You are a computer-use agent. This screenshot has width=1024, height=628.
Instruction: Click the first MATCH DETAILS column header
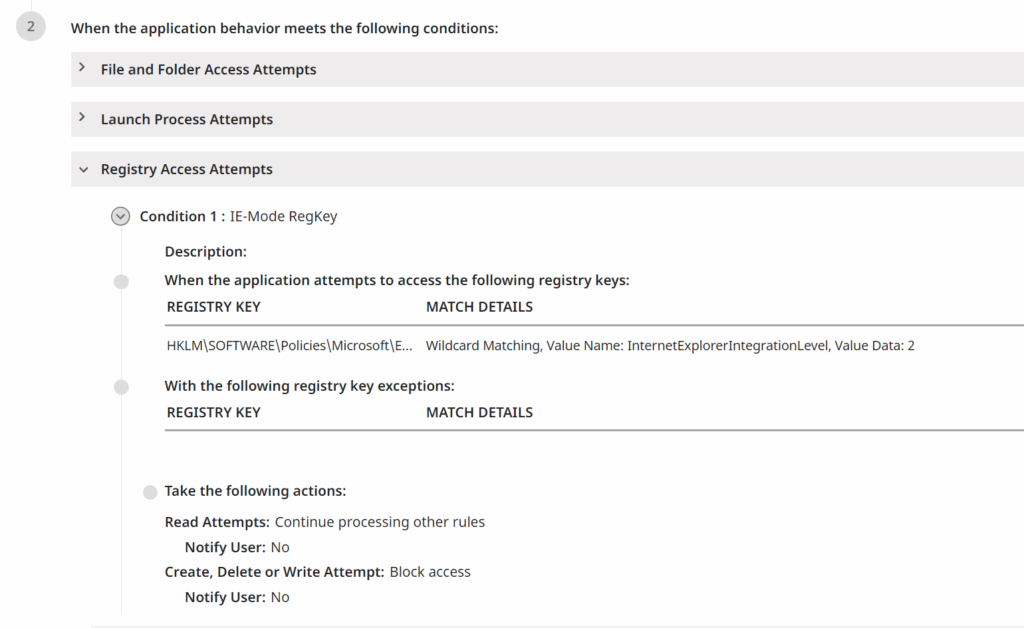click(479, 307)
